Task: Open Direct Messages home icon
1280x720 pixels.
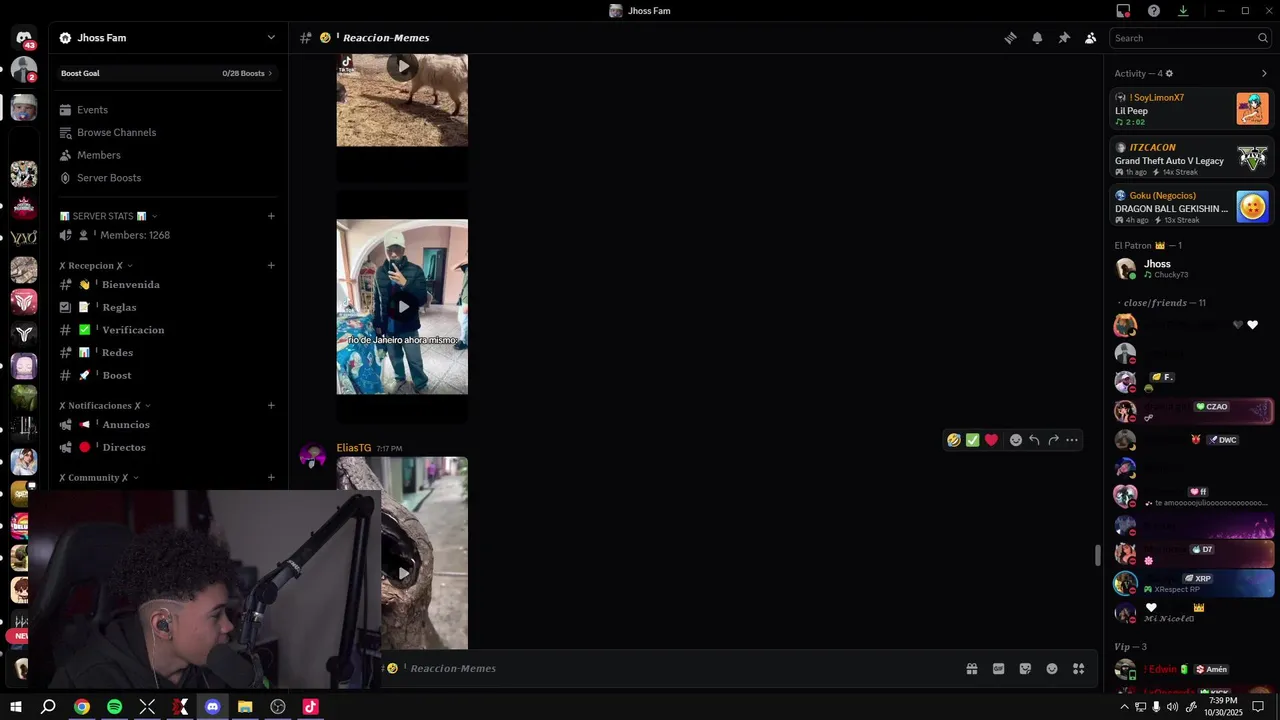Action: tap(24, 38)
